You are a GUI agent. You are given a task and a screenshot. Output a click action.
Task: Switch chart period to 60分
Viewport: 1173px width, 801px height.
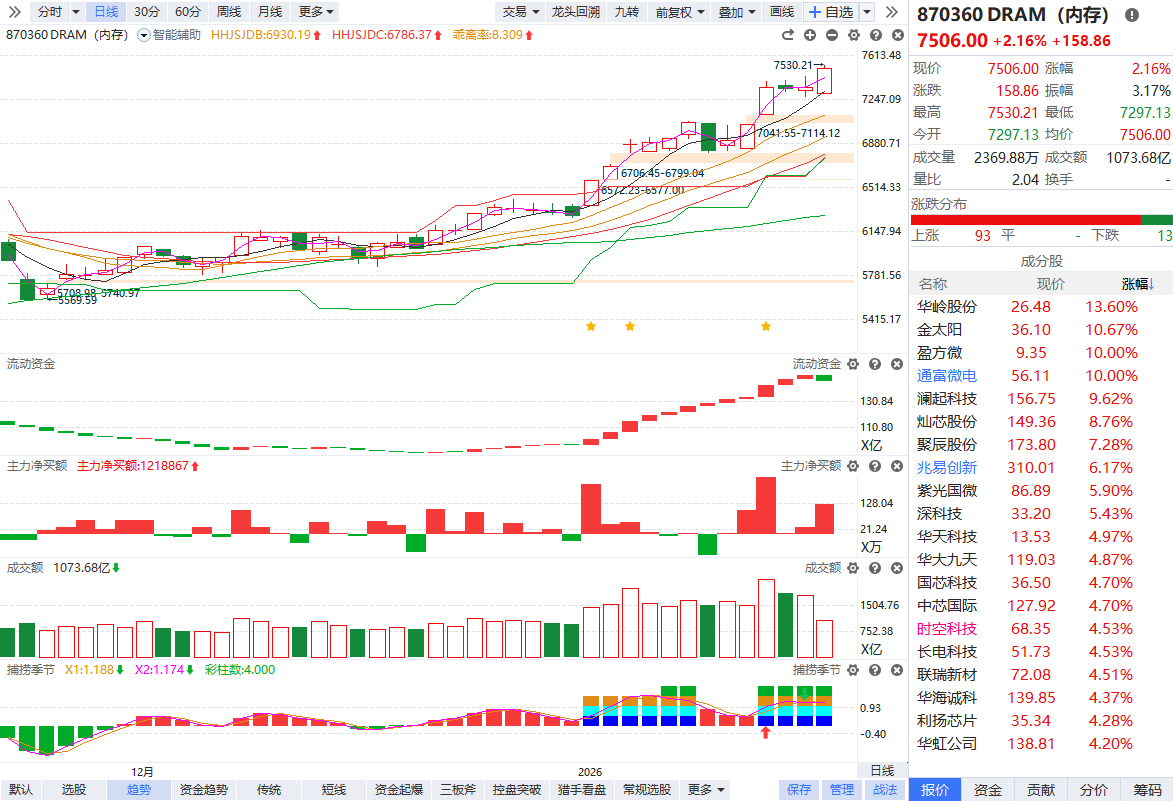point(187,12)
